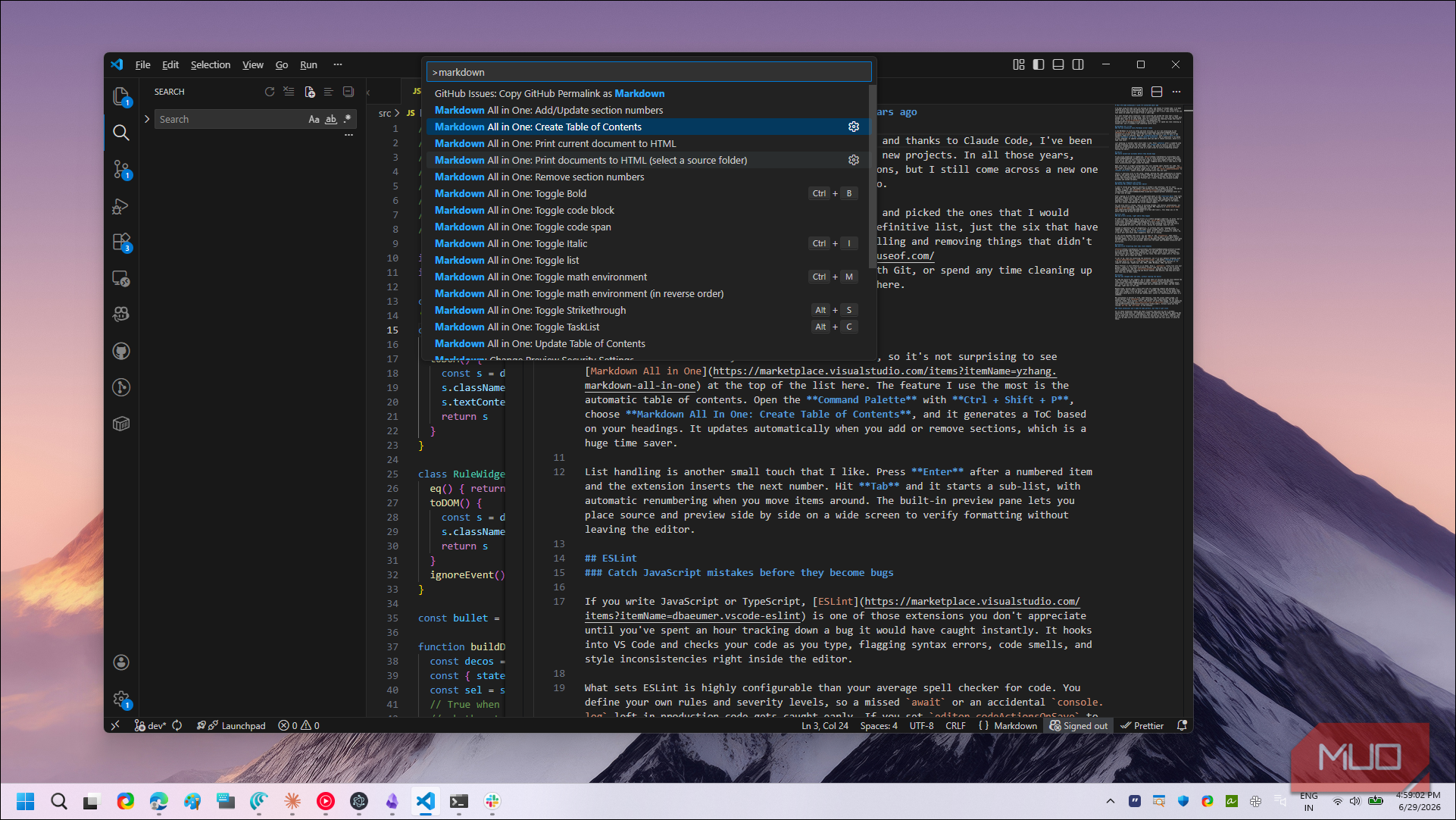The image size is (1456, 820).
Task: Open a new search editor
Action: 309,92
